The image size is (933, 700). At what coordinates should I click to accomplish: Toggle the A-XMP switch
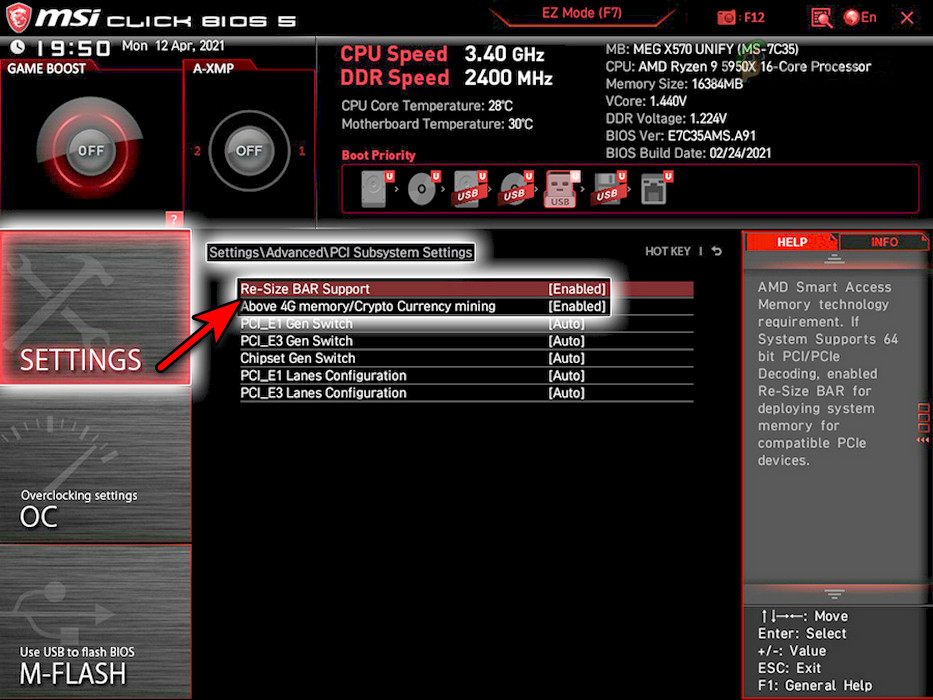coord(250,152)
